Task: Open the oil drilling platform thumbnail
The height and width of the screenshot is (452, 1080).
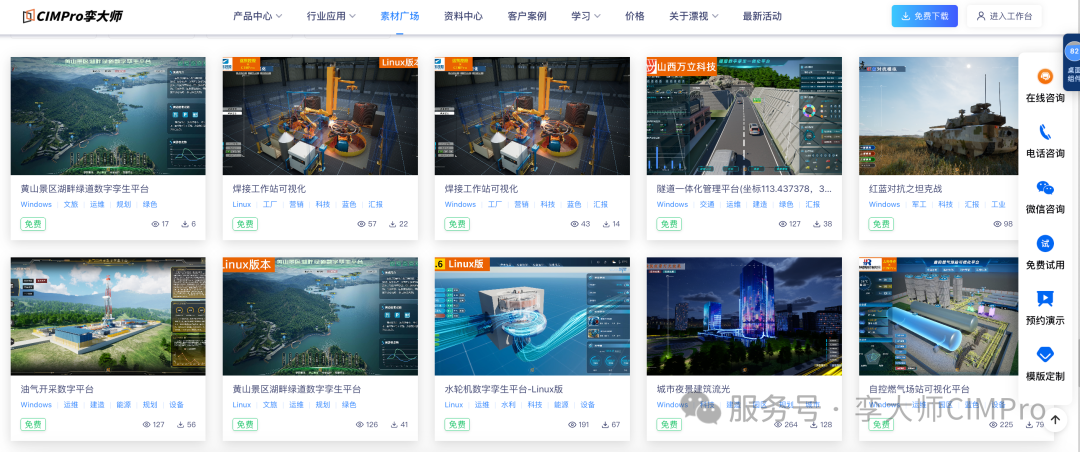Action: (x=108, y=316)
